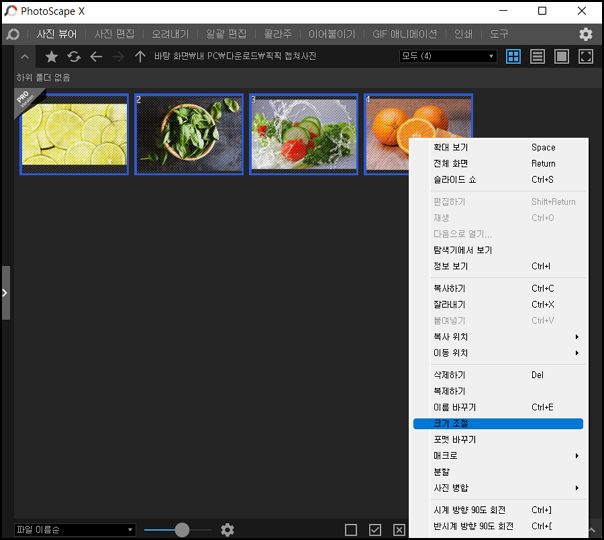Choose 이름 바꾸기 in the context menu

point(498,408)
